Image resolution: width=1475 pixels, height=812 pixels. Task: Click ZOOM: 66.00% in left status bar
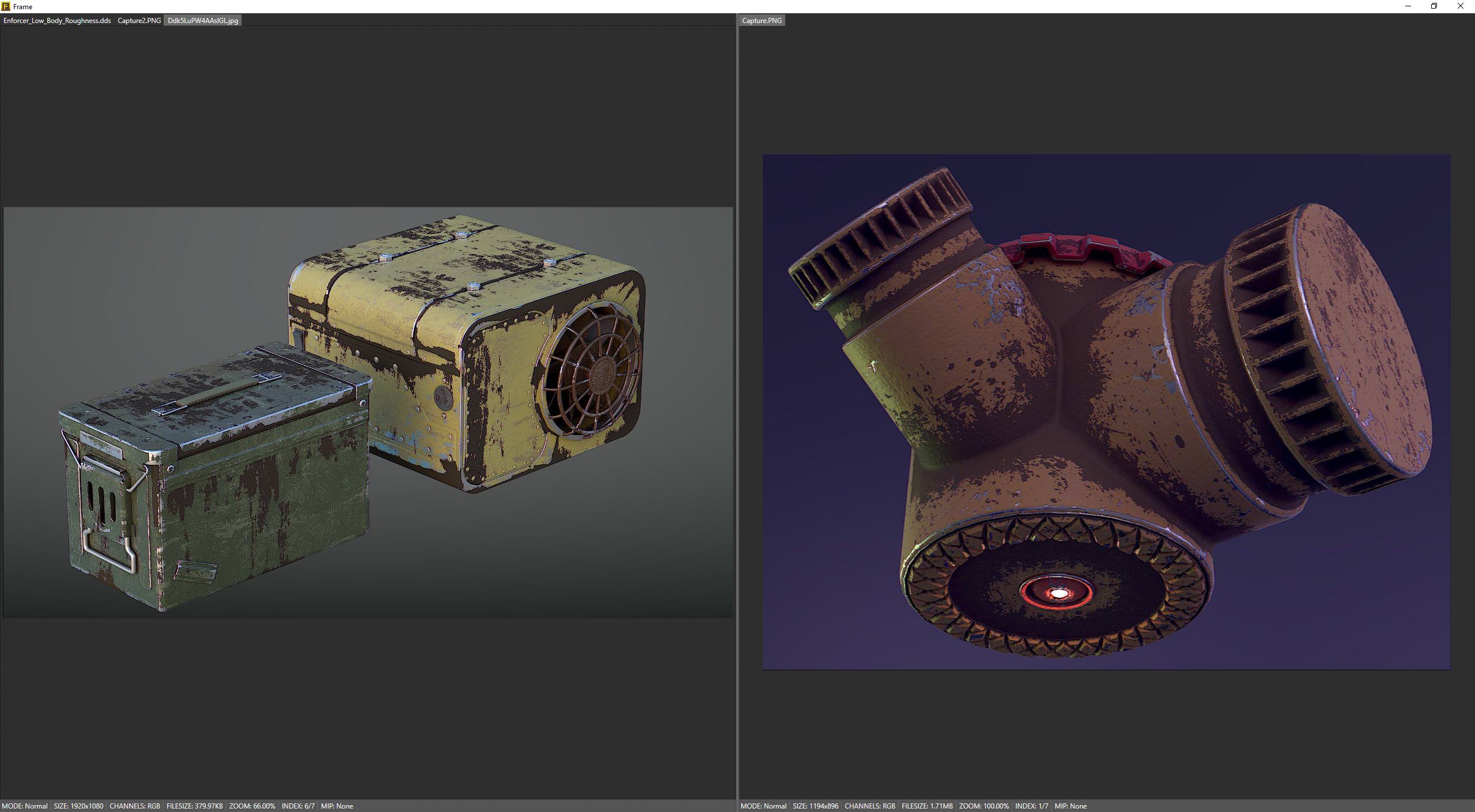[x=252, y=806]
